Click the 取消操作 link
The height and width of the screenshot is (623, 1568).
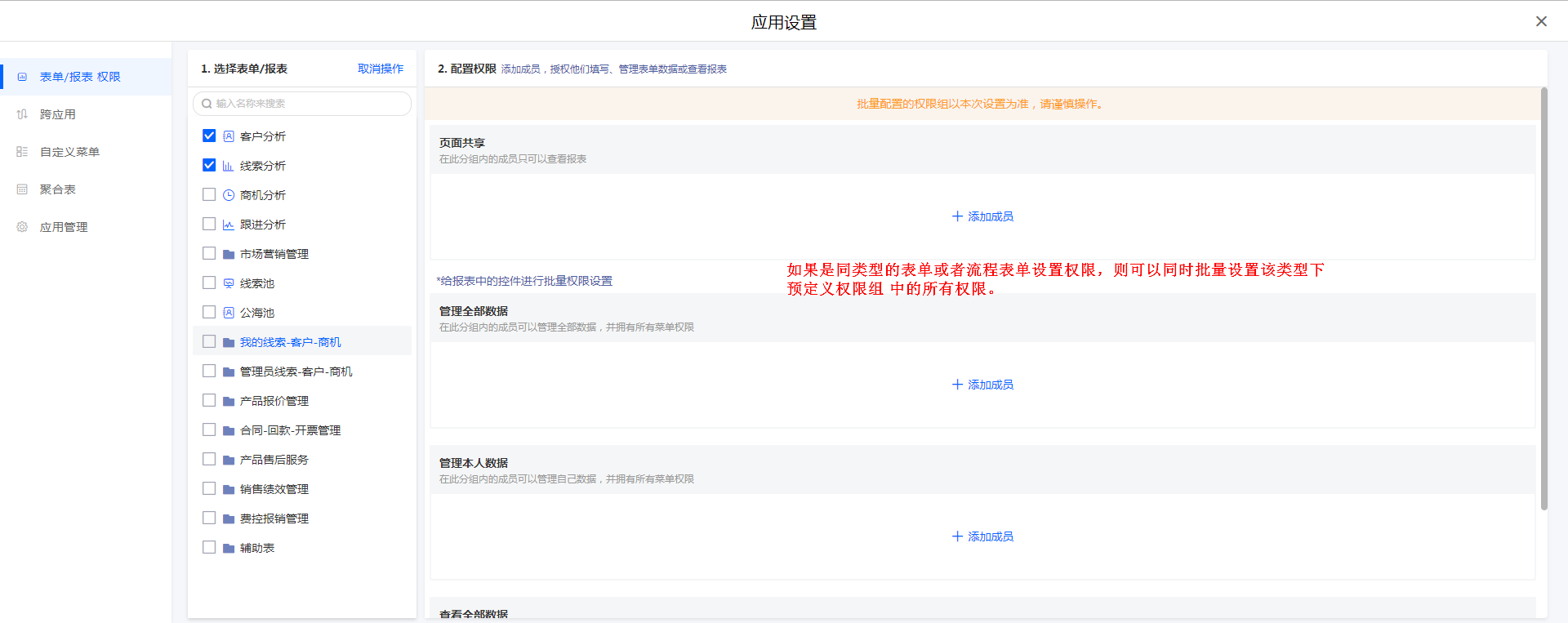tap(381, 69)
